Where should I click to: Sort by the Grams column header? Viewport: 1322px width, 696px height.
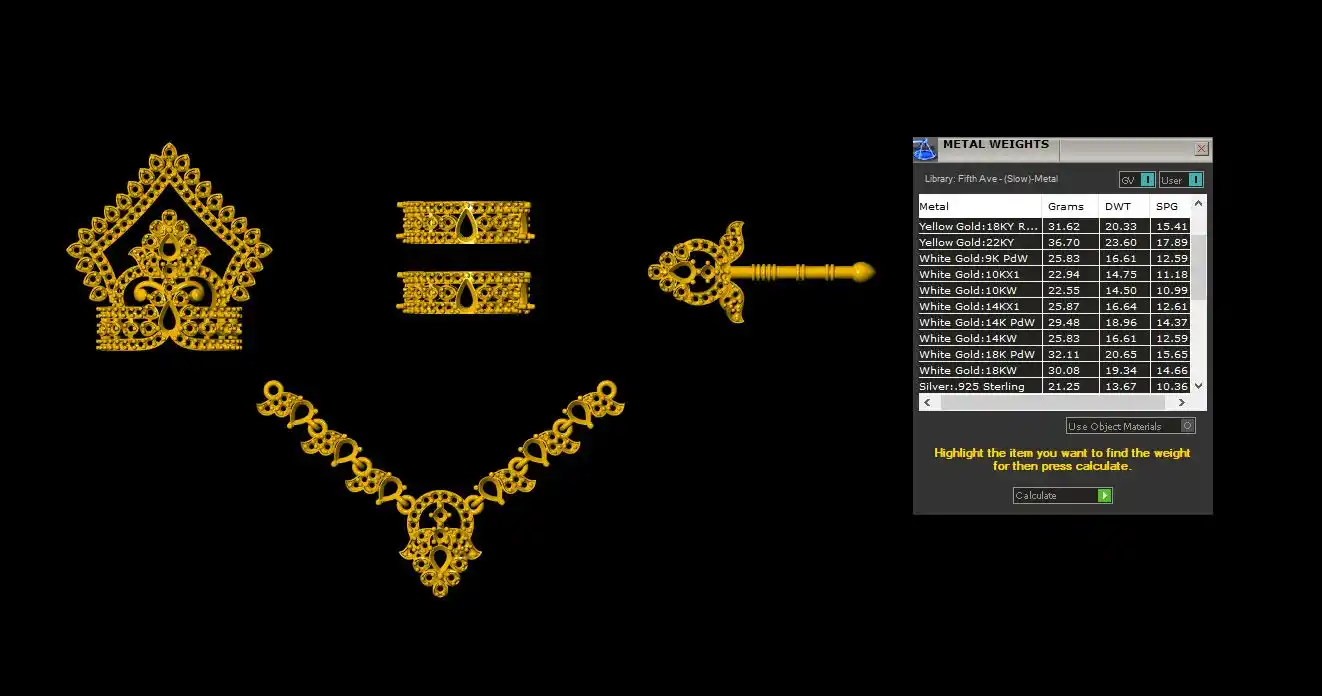(1066, 206)
